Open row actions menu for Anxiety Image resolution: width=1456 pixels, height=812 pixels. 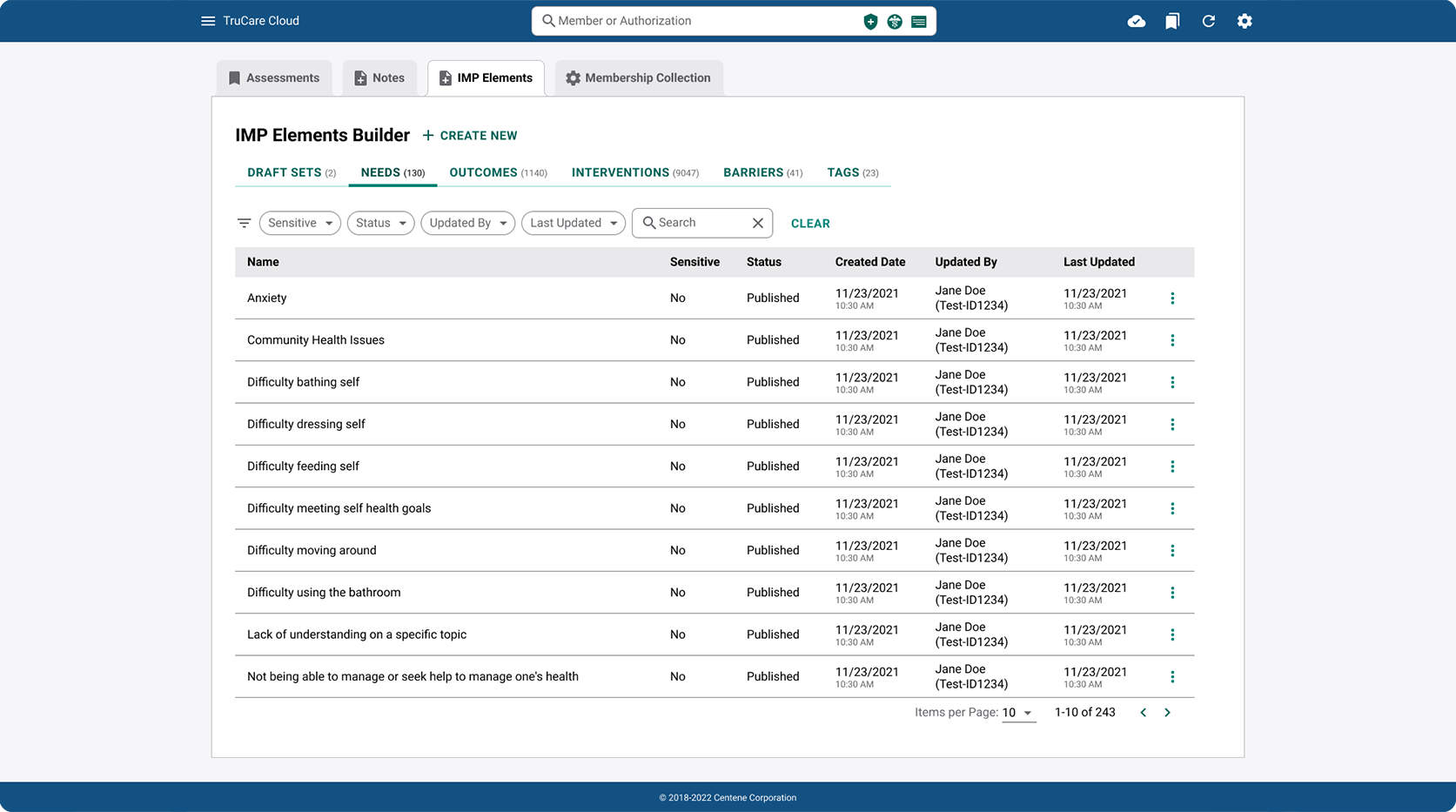(1172, 299)
